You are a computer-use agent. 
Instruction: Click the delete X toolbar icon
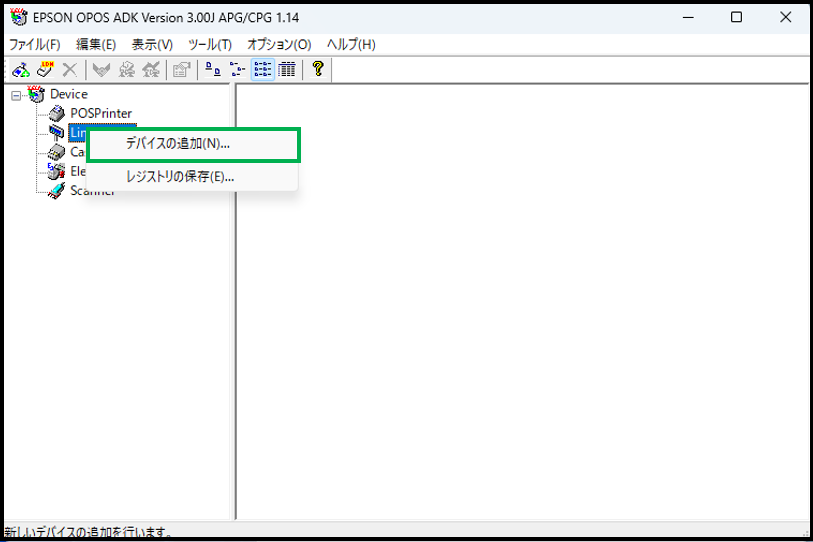pos(69,69)
